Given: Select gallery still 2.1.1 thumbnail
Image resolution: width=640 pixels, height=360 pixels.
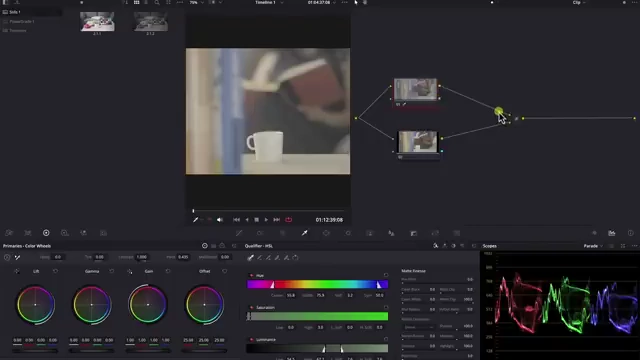Looking at the screenshot, I should pyautogui.click(x=97, y=22).
